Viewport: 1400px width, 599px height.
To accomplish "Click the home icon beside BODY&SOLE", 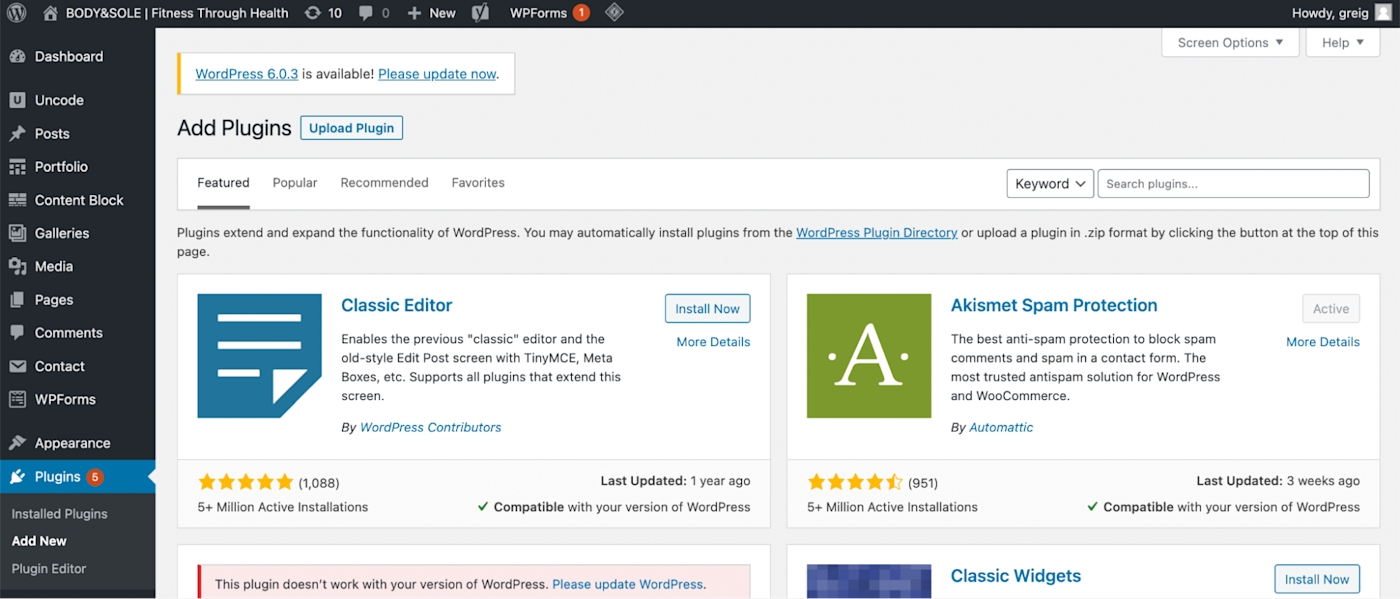I will coord(50,13).
